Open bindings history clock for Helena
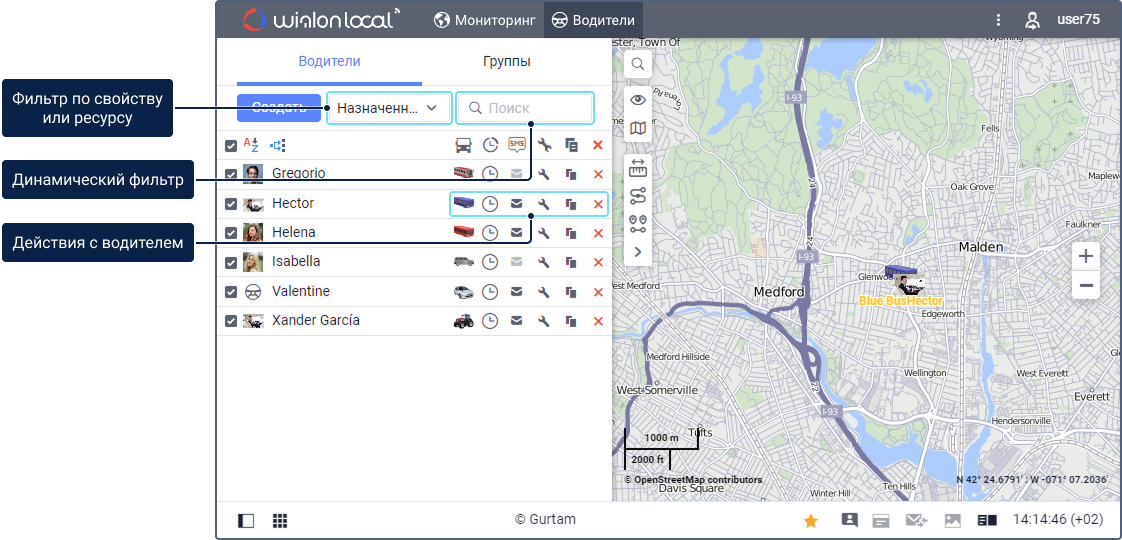This screenshot has height=540, width=1122. 490,233
